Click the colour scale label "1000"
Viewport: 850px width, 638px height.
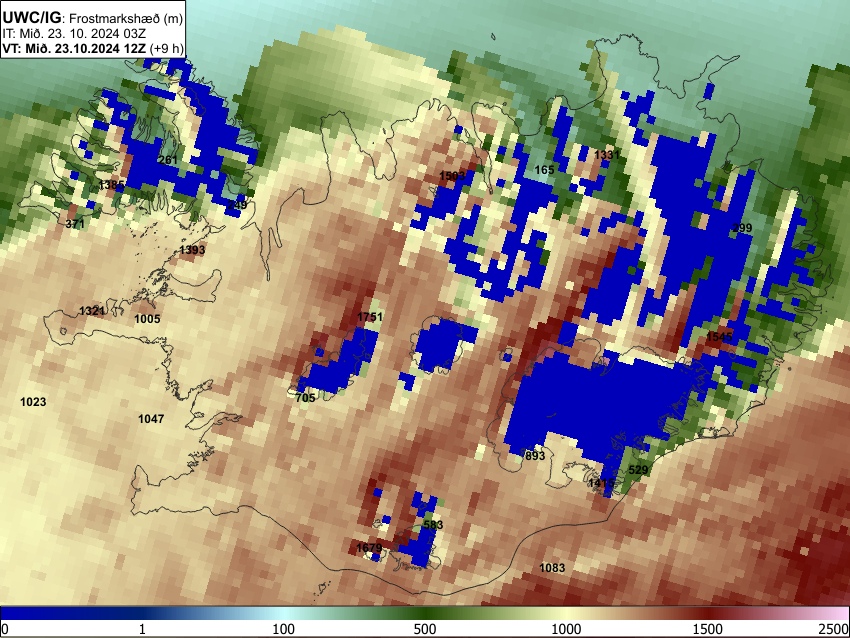[566, 629]
